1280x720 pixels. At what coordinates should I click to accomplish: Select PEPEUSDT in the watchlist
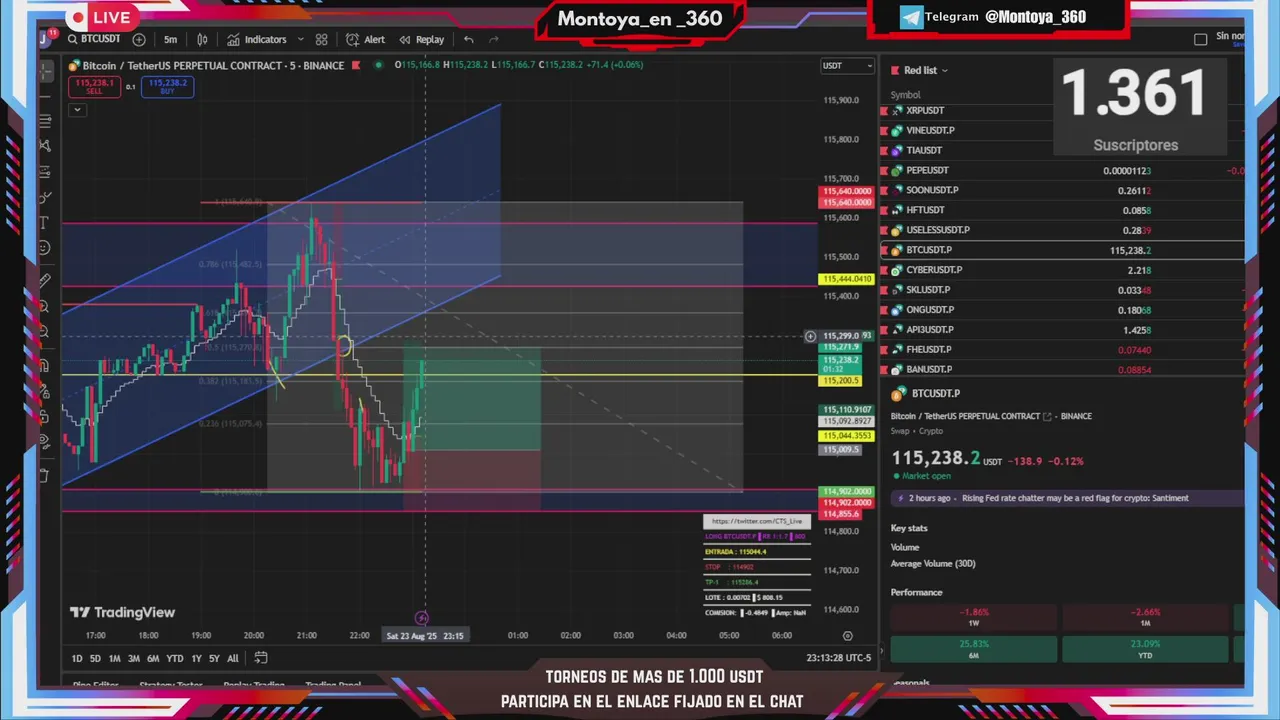1063,170
